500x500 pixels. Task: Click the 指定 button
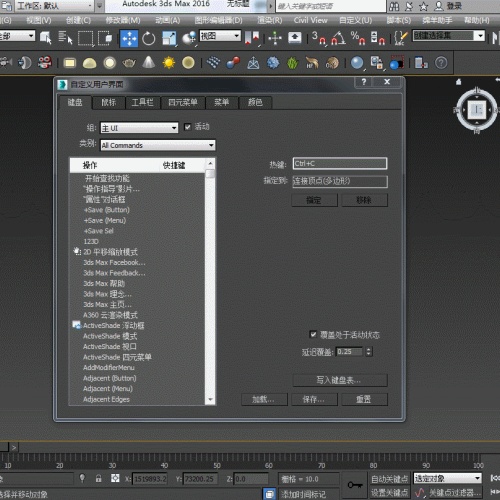314,200
